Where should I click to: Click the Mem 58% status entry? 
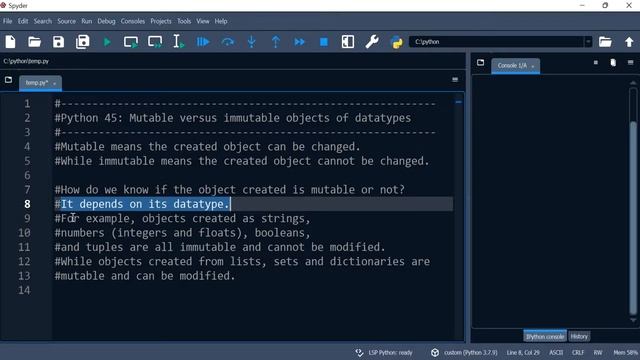[625, 353]
